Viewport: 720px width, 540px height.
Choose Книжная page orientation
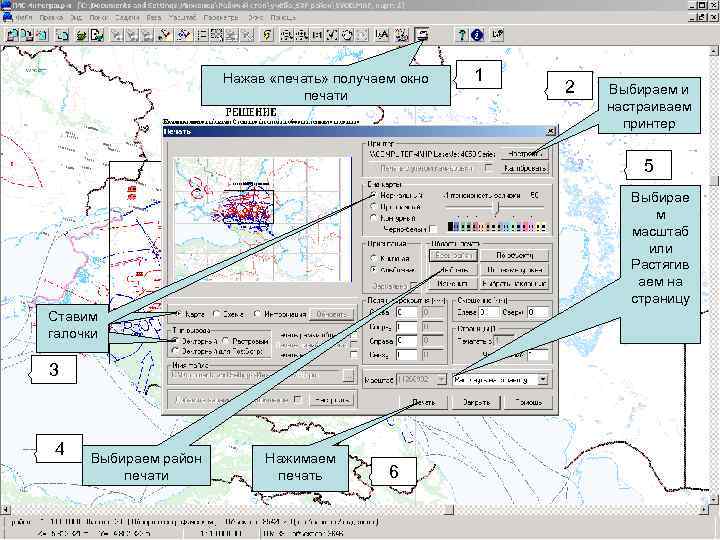click(374, 258)
